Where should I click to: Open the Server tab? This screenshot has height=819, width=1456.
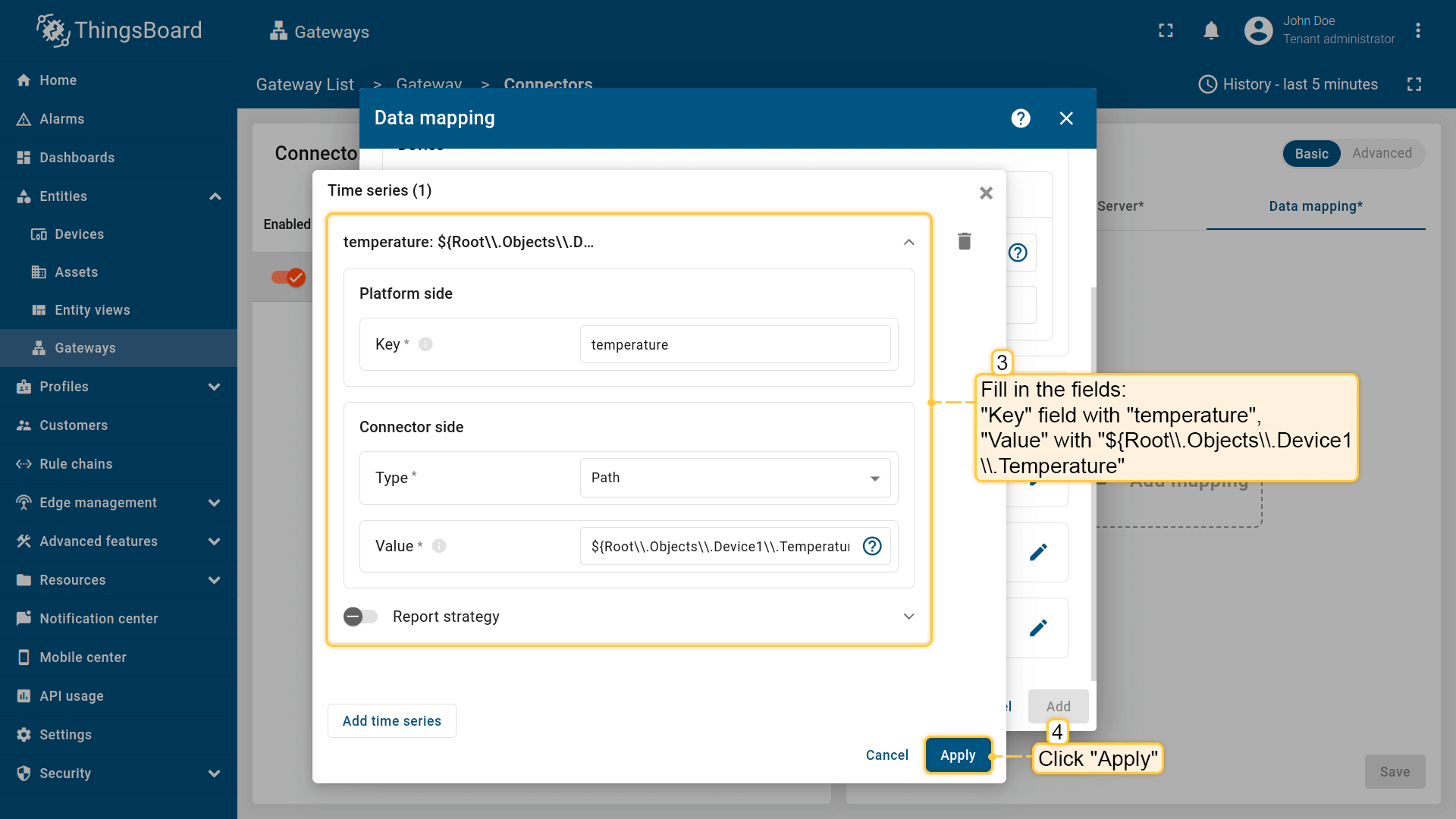[x=1120, y=206]
